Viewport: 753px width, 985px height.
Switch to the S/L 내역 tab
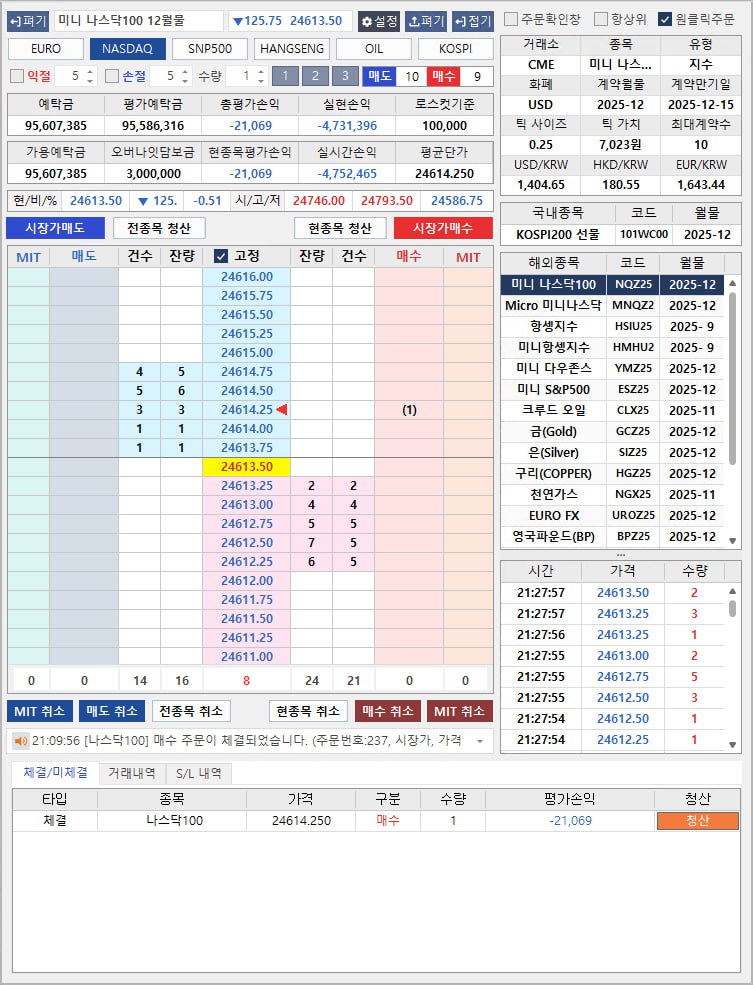pos(198,773)
